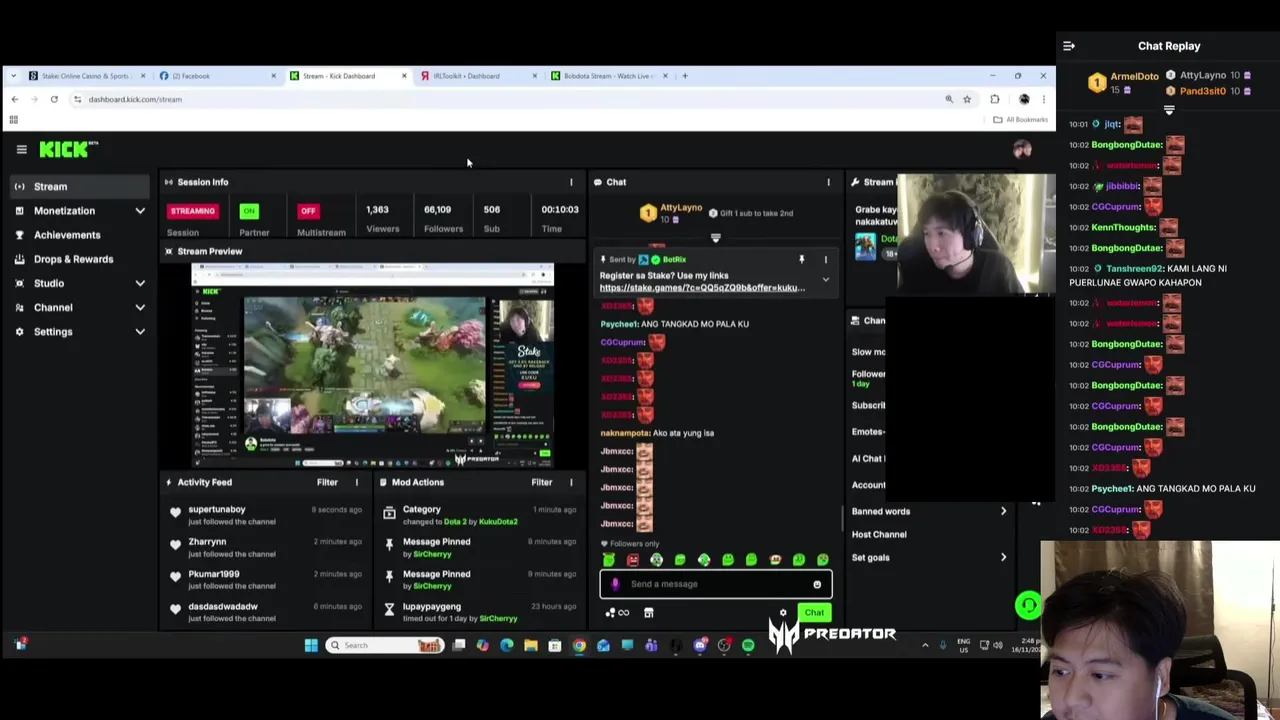The image size is (1280, 720).
Task: Switch to the Facebook browser tab
Action: [x=215, y=76]
